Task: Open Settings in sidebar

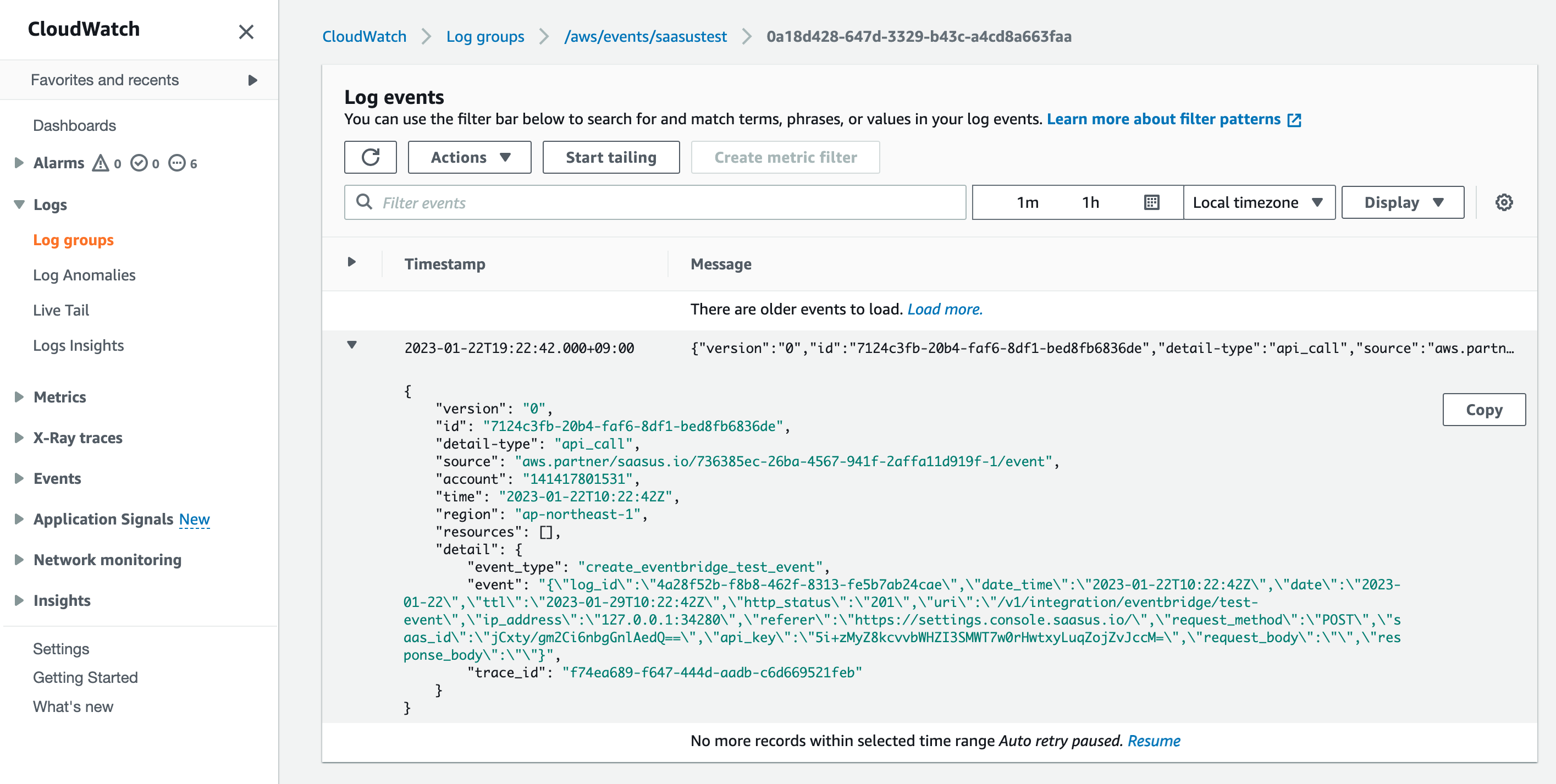Action: tap(61, 649)
